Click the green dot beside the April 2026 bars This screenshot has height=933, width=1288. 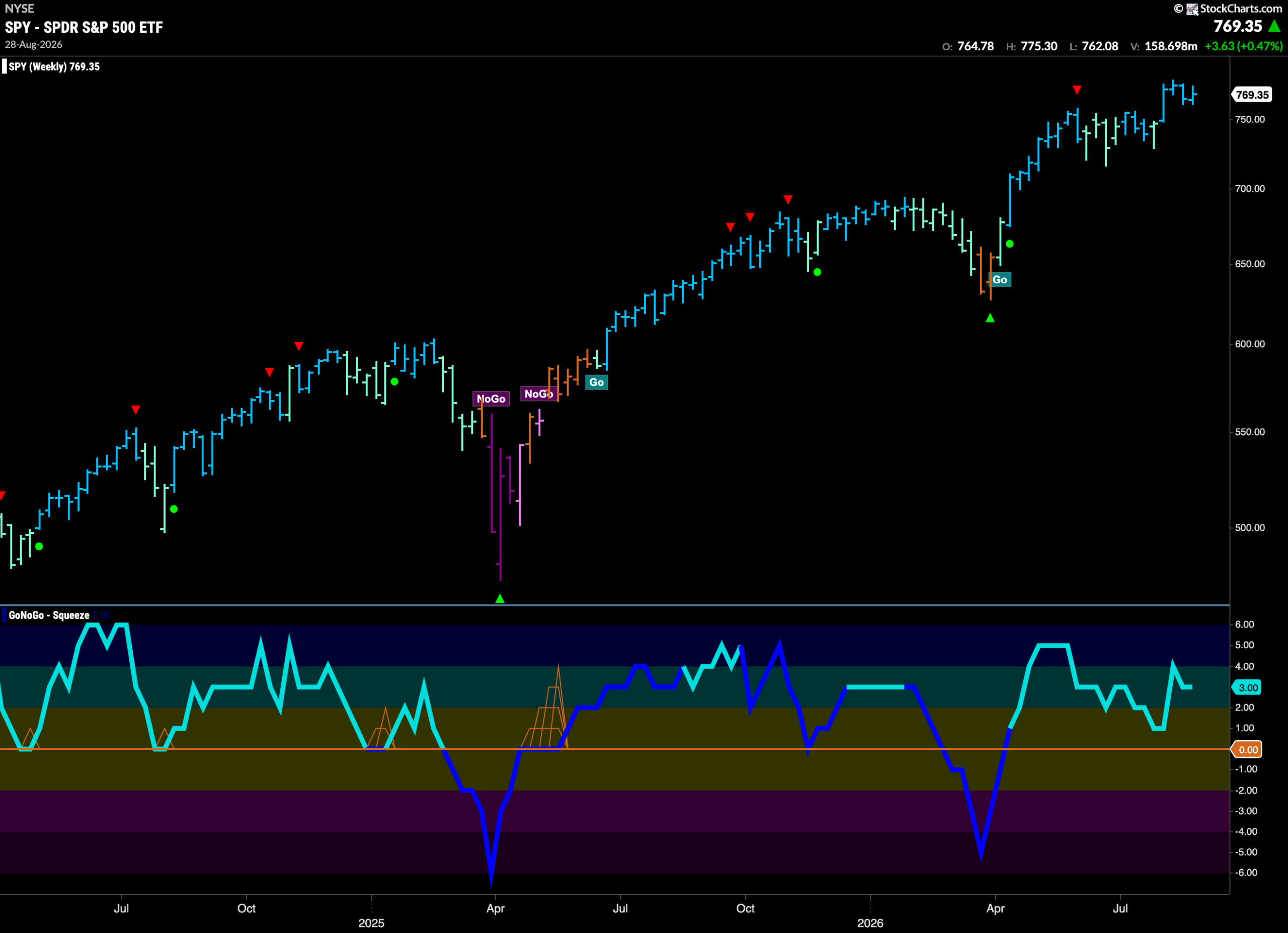pyautogui.click(x=1010, y=244)
